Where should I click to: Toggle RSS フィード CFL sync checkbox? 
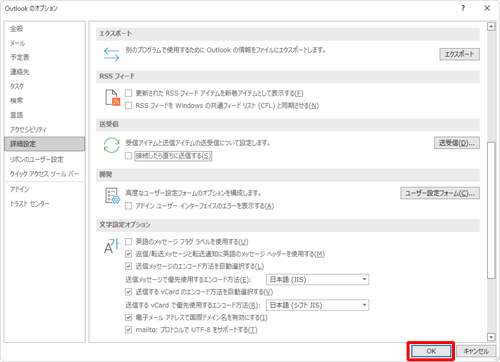coord(128,106)
